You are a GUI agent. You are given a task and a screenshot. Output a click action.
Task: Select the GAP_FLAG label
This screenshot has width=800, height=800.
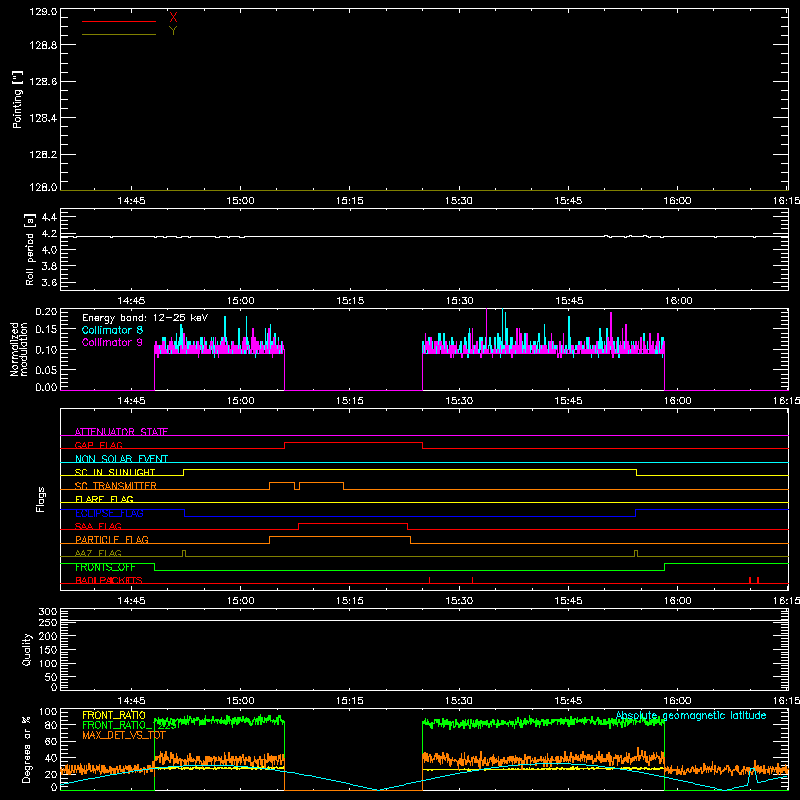99,445
